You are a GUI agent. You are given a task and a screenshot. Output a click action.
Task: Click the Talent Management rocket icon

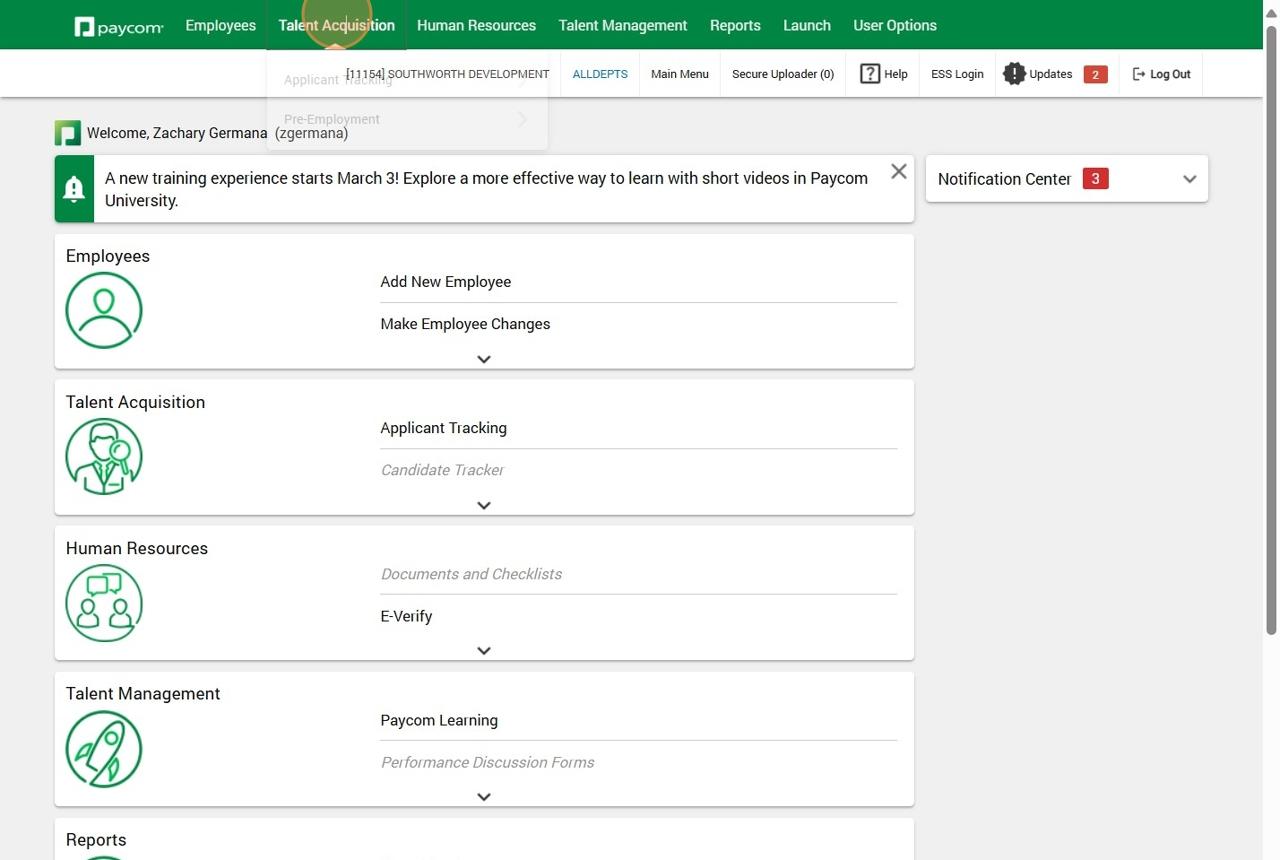click(x=104, y=749)
